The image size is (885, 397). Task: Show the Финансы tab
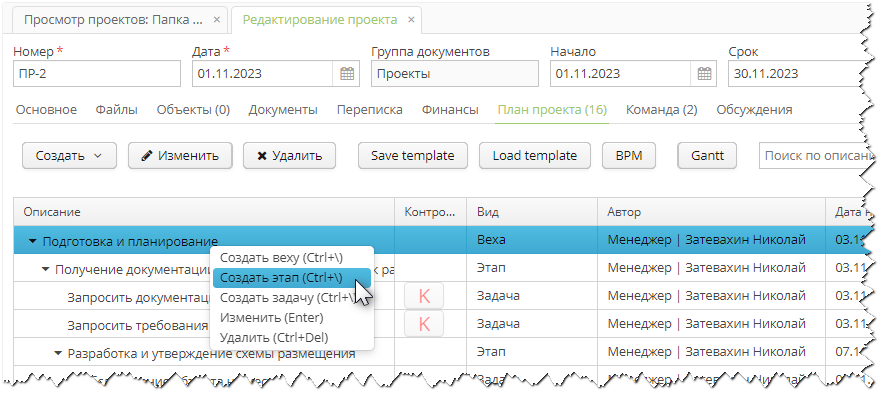tap(450, 110)
